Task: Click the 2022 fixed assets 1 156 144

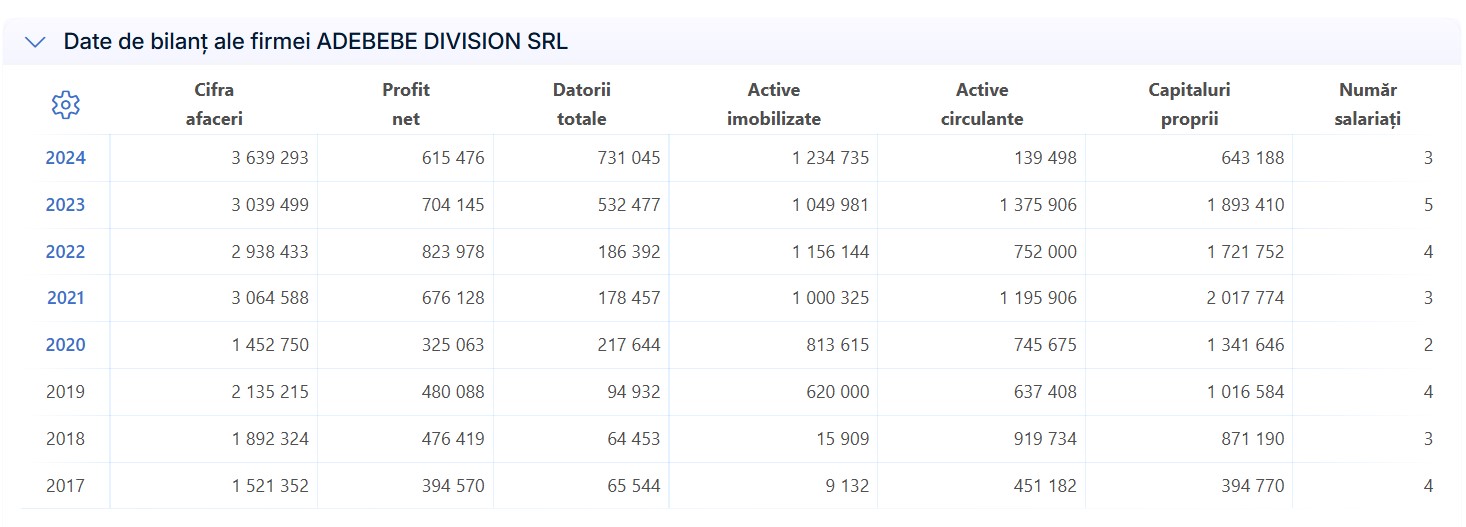Action: pos(831,252)
